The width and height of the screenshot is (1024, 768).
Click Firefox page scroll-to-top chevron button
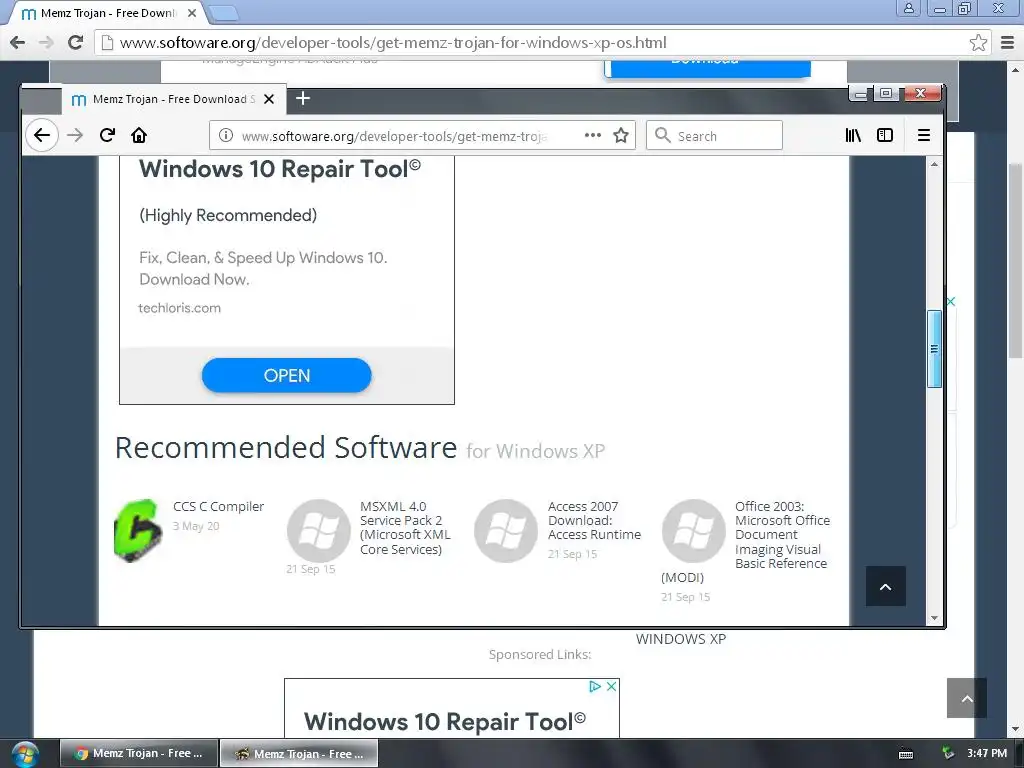point(886,586)
